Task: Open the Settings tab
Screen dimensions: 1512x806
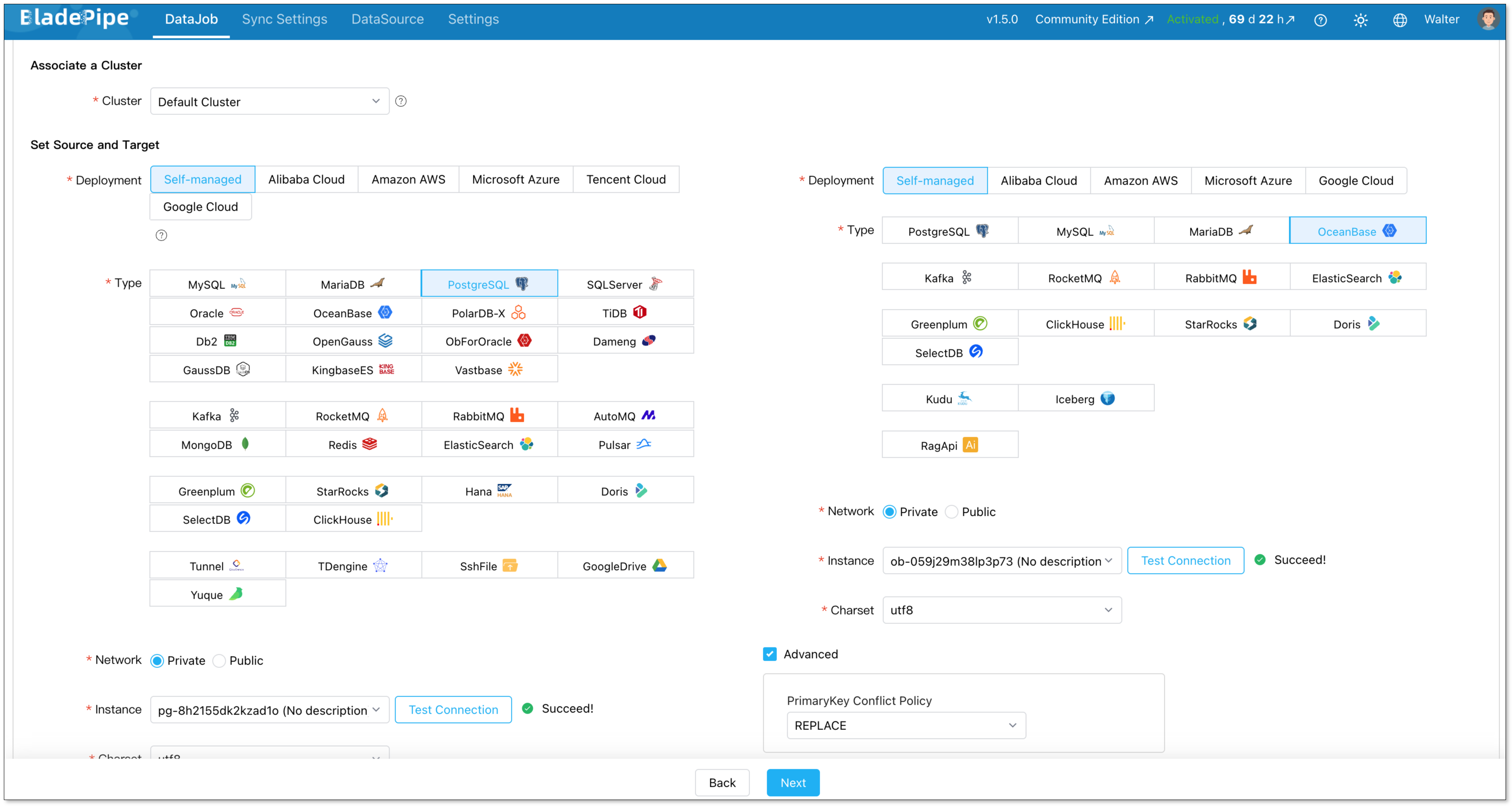Action: click(473, 19)
